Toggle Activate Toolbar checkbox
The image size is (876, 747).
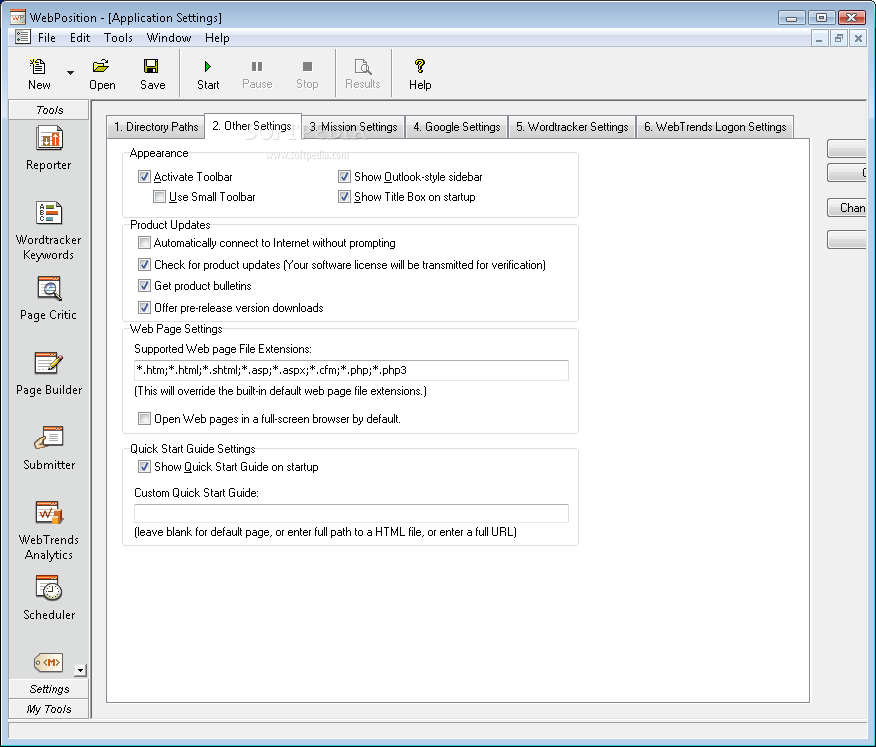pos(144,177)
